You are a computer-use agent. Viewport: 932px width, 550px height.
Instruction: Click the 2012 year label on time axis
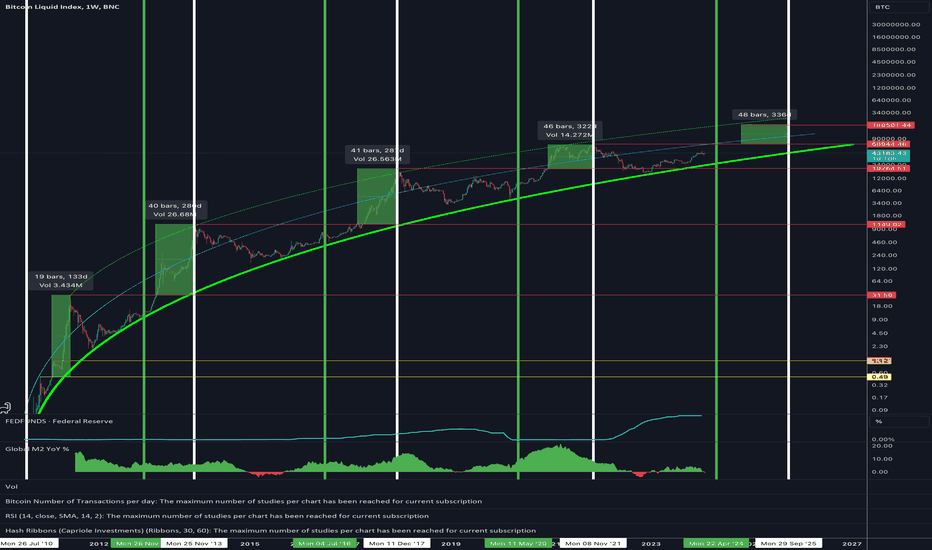pos(99,543)
